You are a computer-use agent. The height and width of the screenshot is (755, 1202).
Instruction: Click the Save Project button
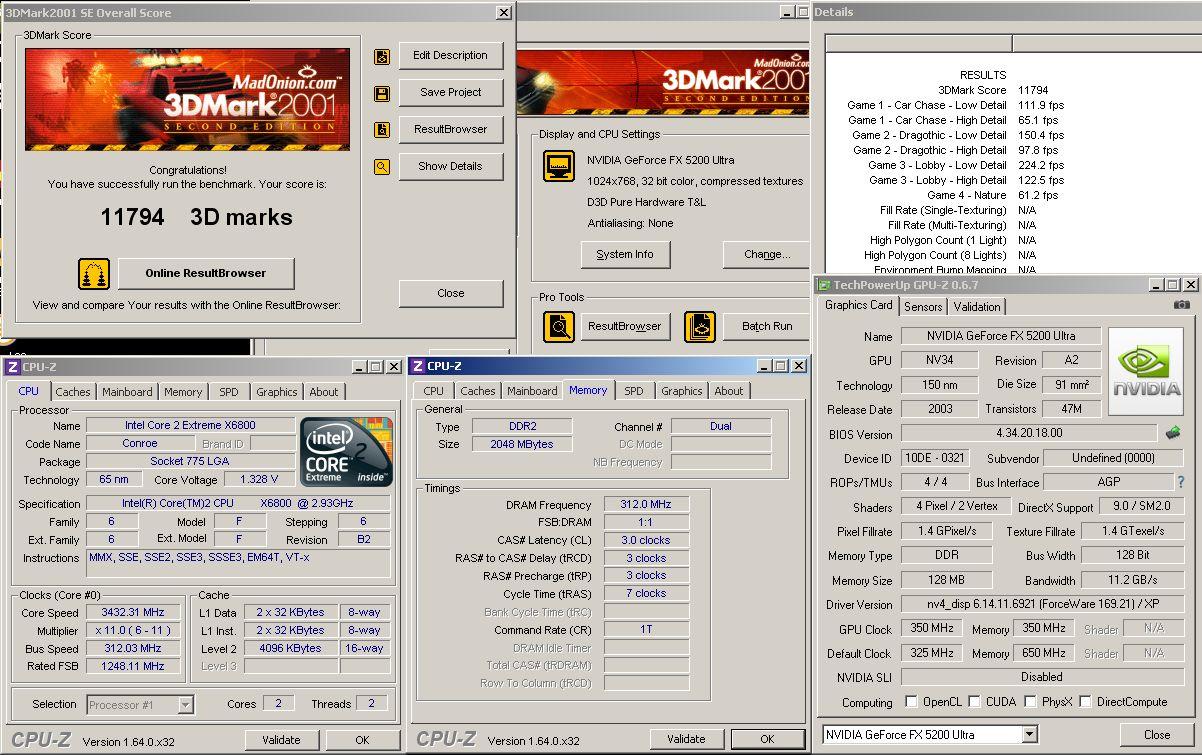click(x=450, y=92)
